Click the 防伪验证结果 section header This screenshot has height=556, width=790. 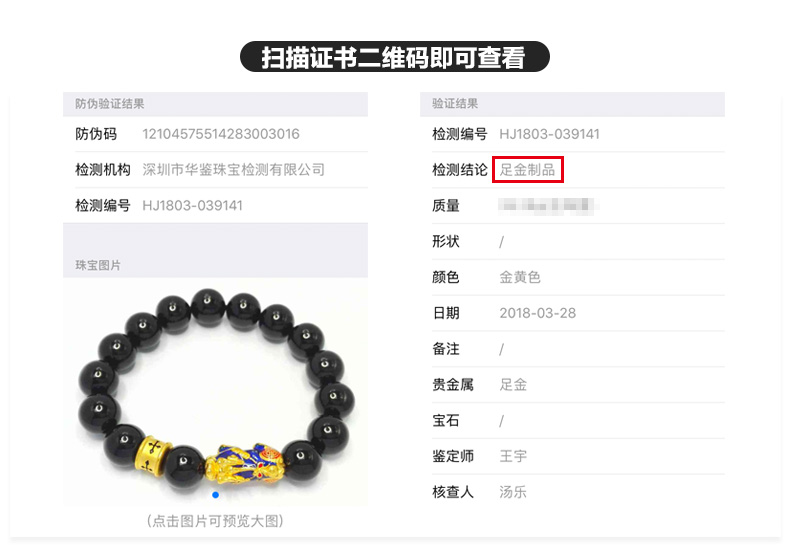(110, 104)
